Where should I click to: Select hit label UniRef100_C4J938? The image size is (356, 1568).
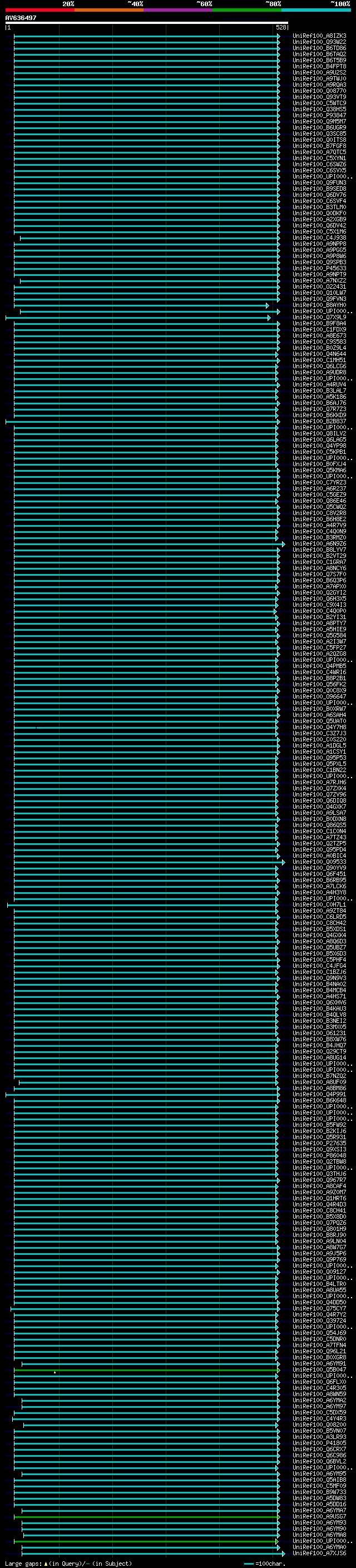click(x=319, y=238)
